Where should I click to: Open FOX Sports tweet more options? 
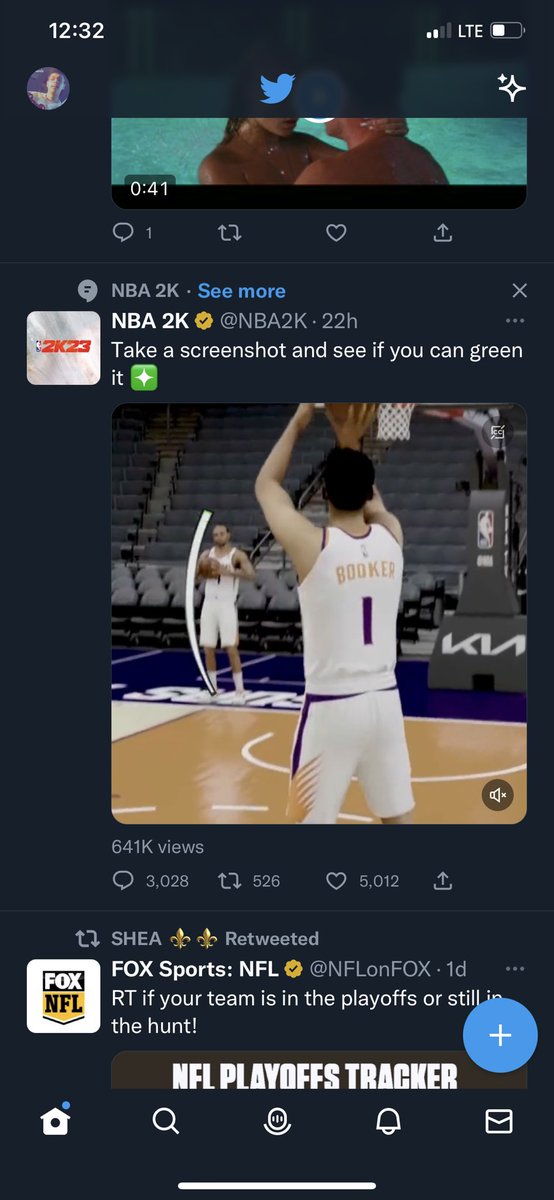click(515, 969)
